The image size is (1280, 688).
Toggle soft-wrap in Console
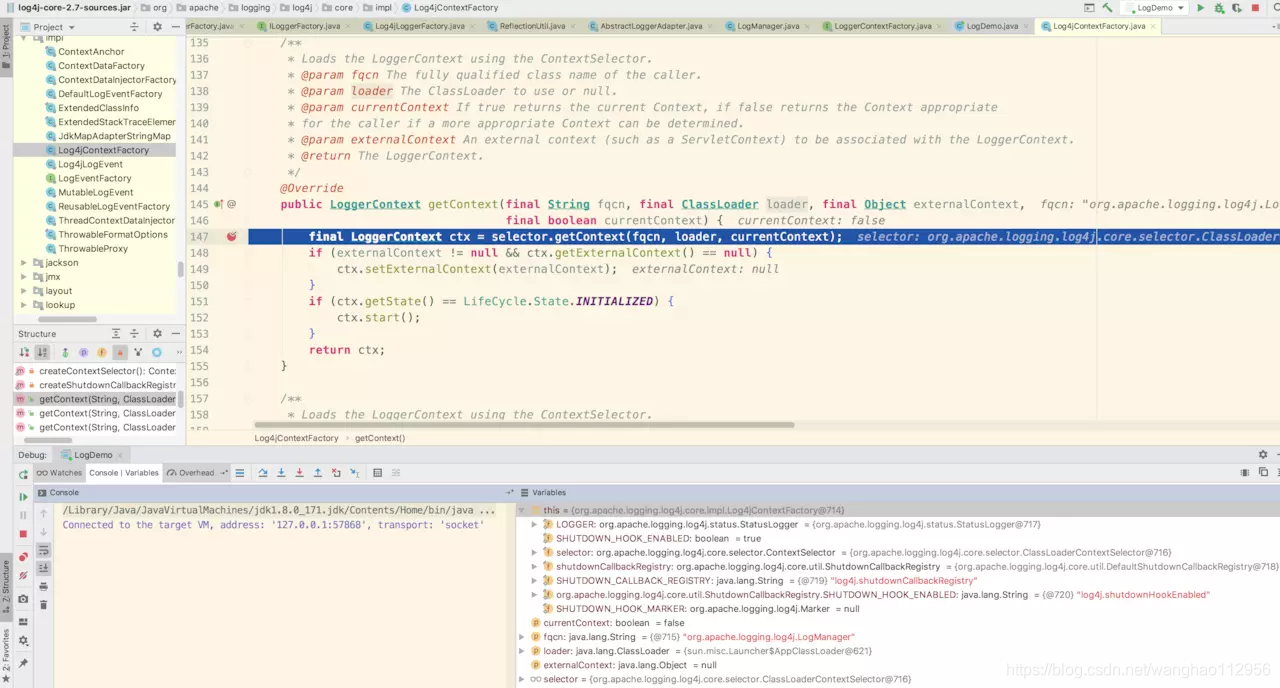(44, 551)
